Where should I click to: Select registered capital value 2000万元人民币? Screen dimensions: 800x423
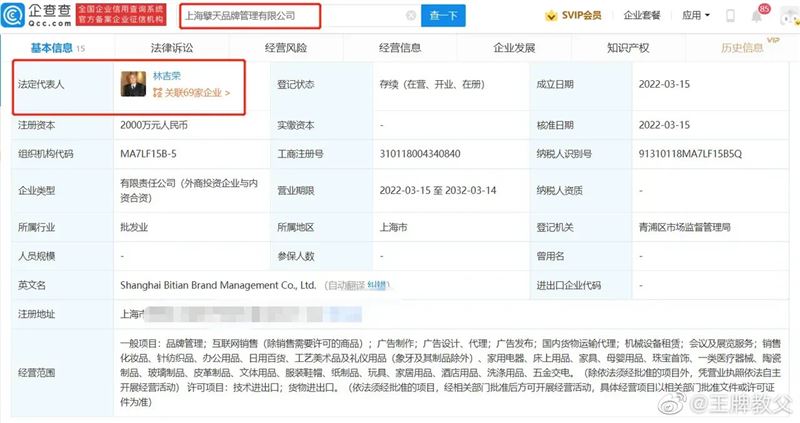(x=154, y=125)
